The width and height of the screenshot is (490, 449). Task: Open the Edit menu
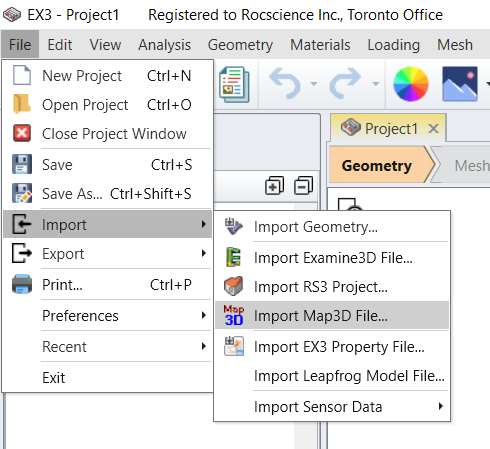coord(60,45)
